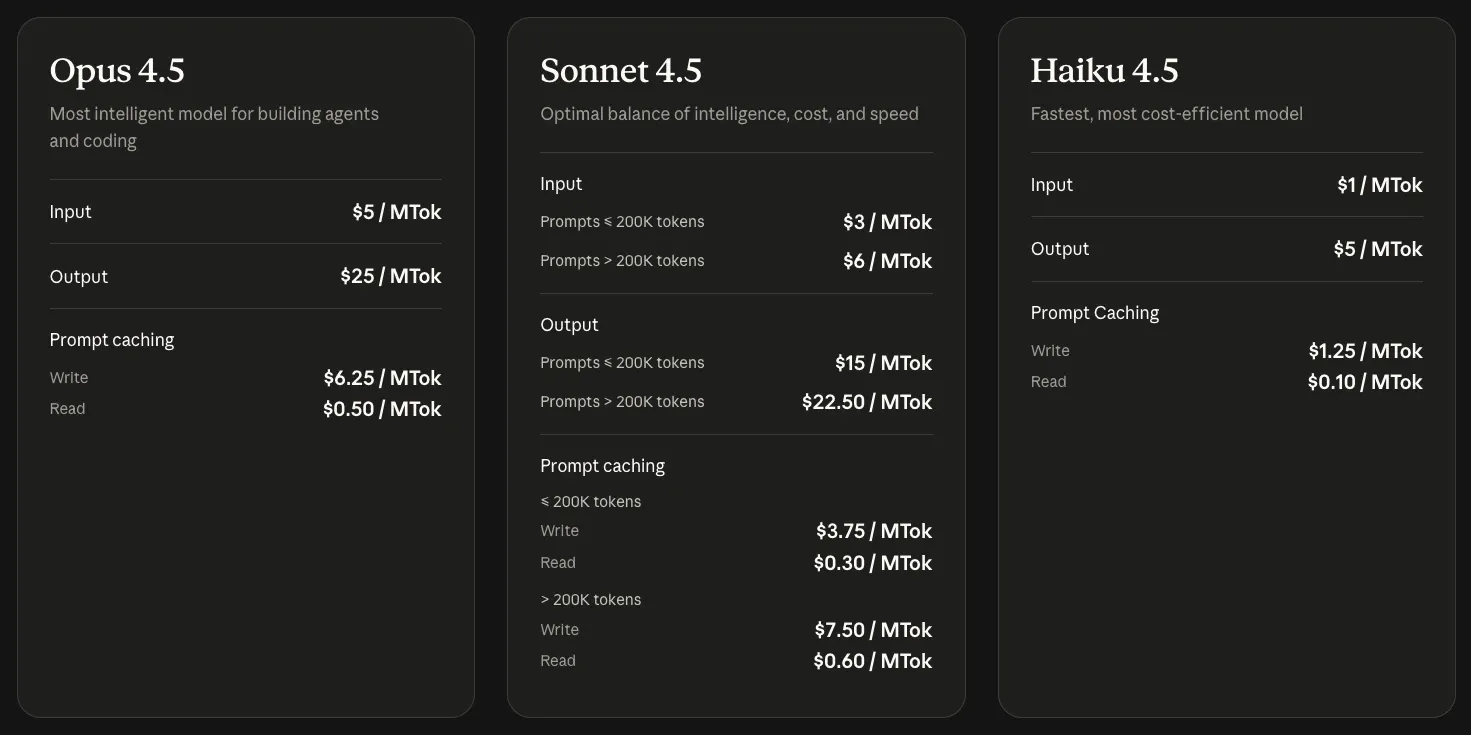Click Sonnet input price $3 / MTok
This screenshot has width=1471, height=735.
(x=887, y=222)
